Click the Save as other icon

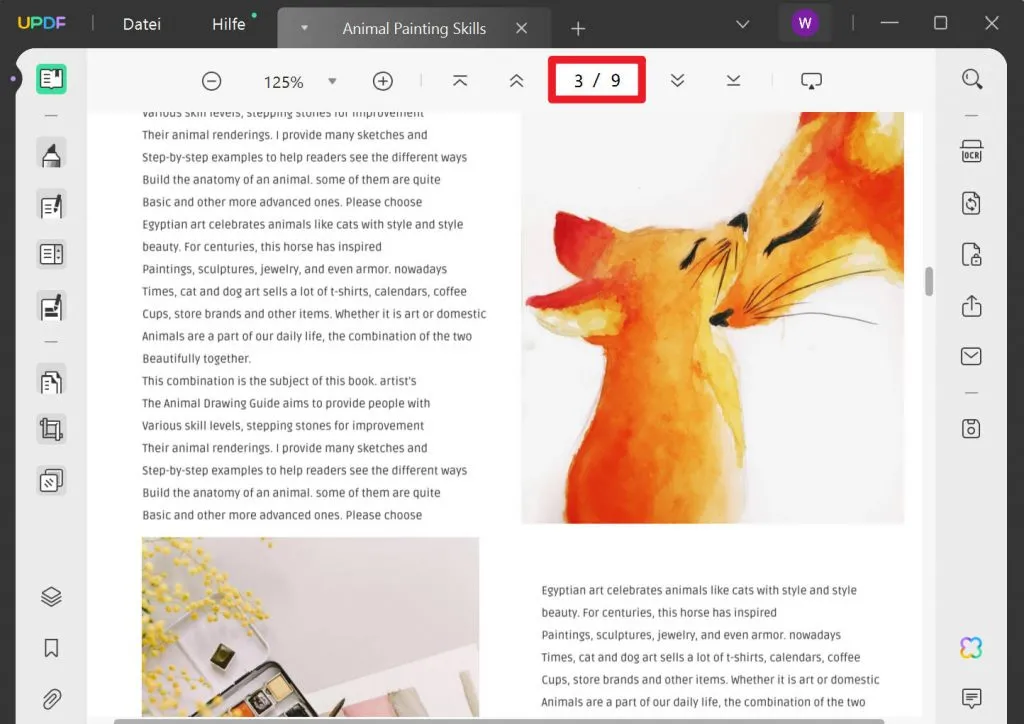coord(971,429)
